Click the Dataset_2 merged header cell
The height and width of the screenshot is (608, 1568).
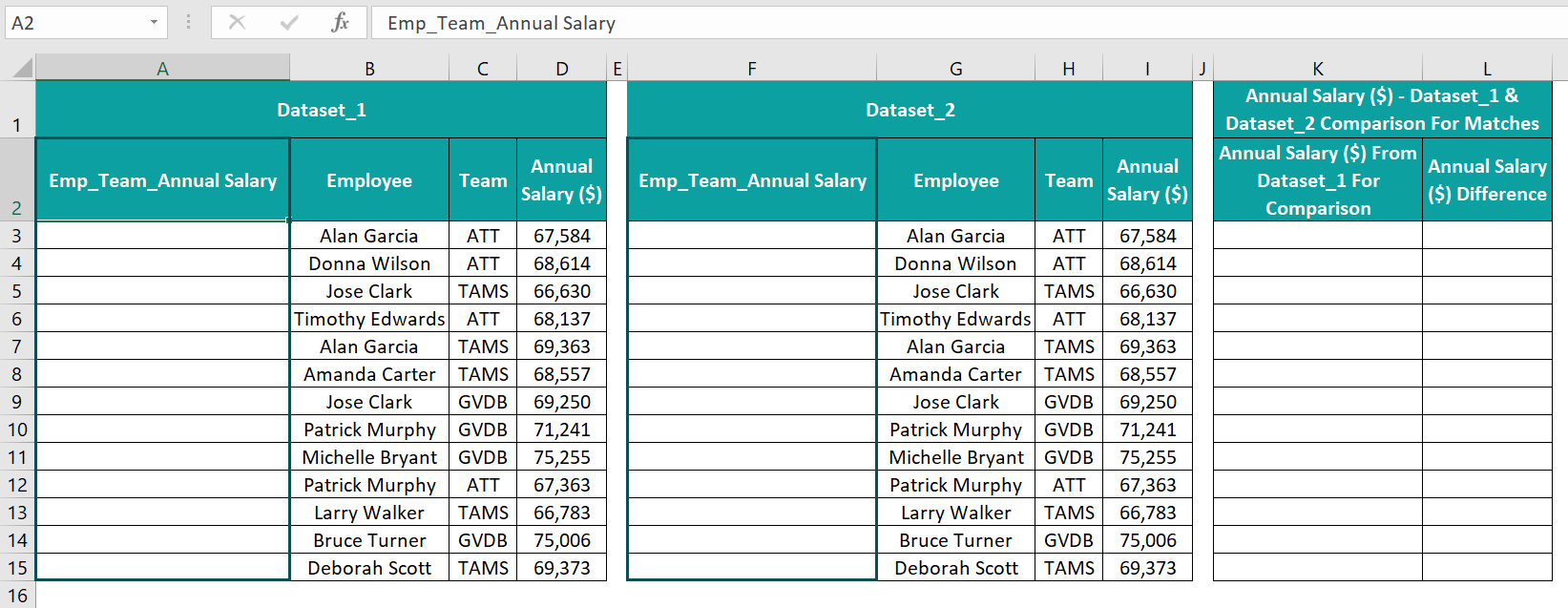[910, 110]
